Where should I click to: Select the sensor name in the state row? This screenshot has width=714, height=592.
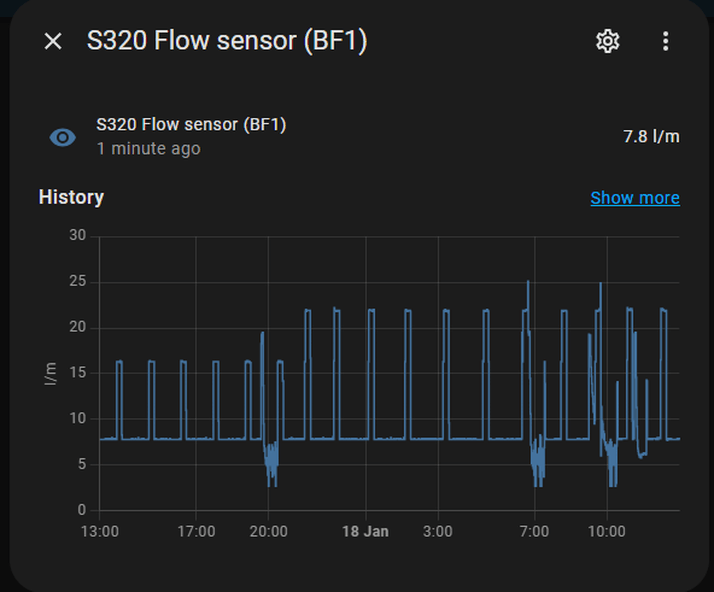(x=191, y=125)
